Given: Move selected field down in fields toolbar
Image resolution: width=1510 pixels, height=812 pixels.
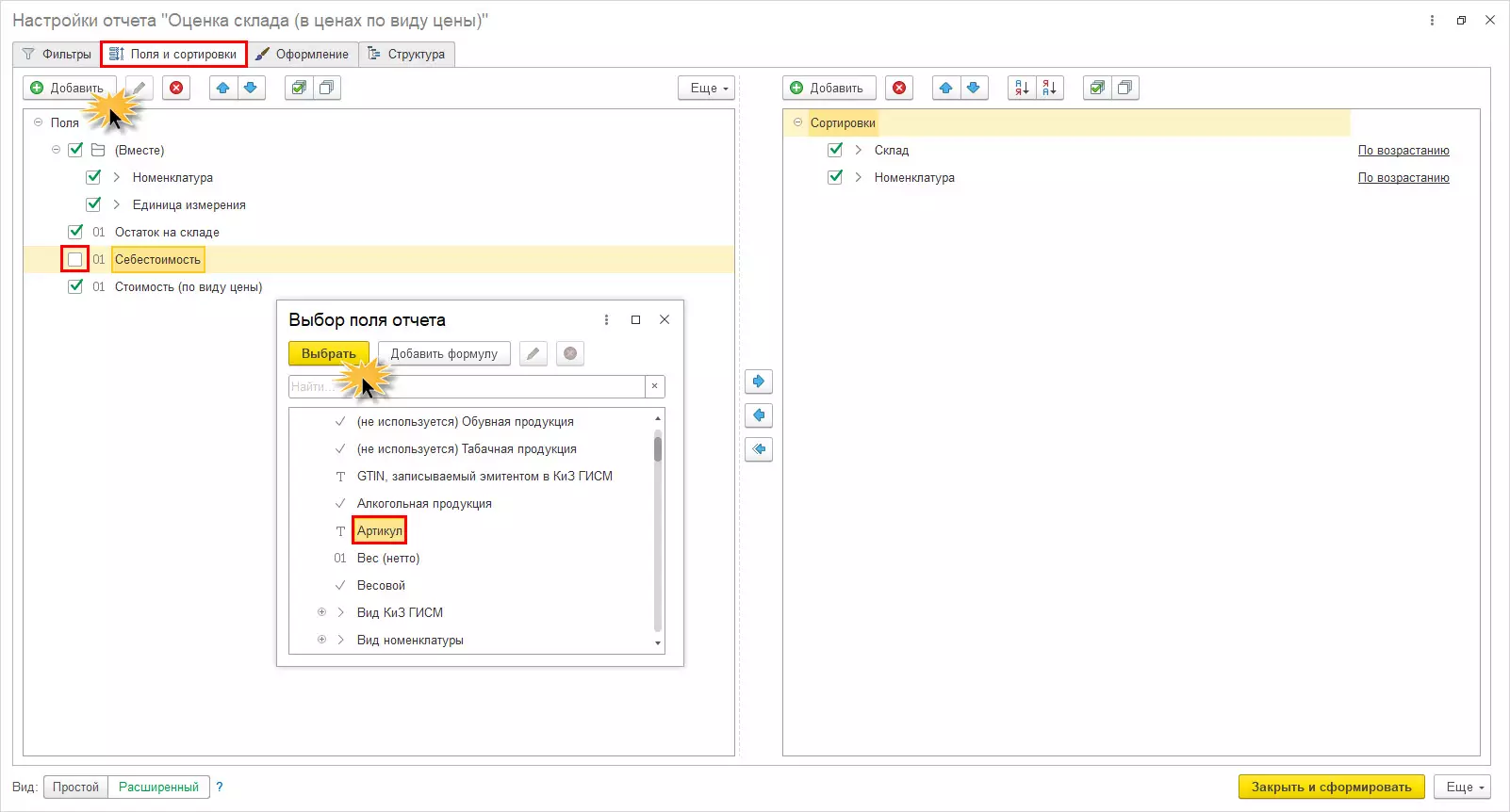Looking at the screenshot, I should pyautogui.click(x=251, y=88).
